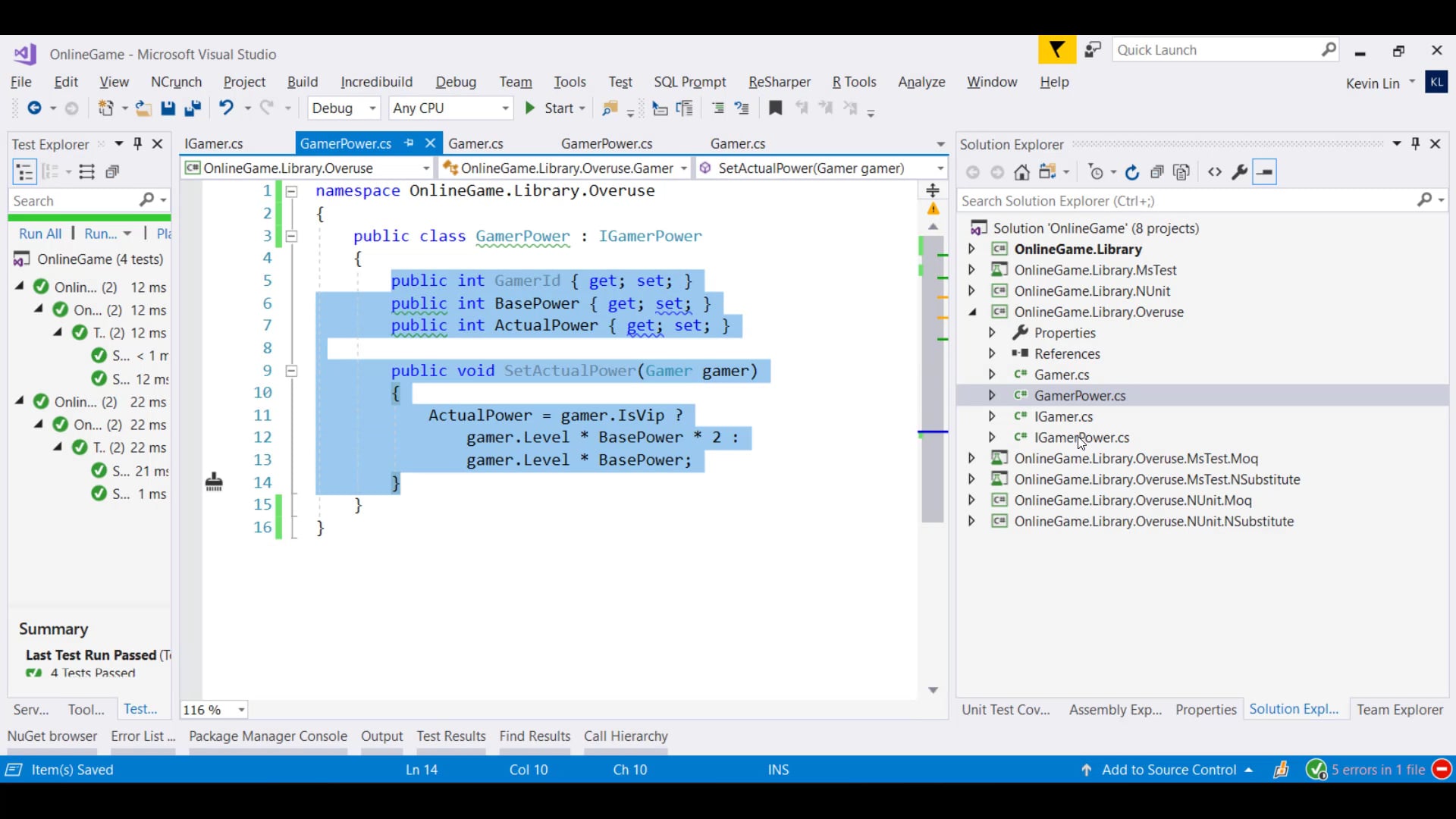Switch to the IGamer.cs editor tab
The image size is (1456, 819).
pos(214,143)
